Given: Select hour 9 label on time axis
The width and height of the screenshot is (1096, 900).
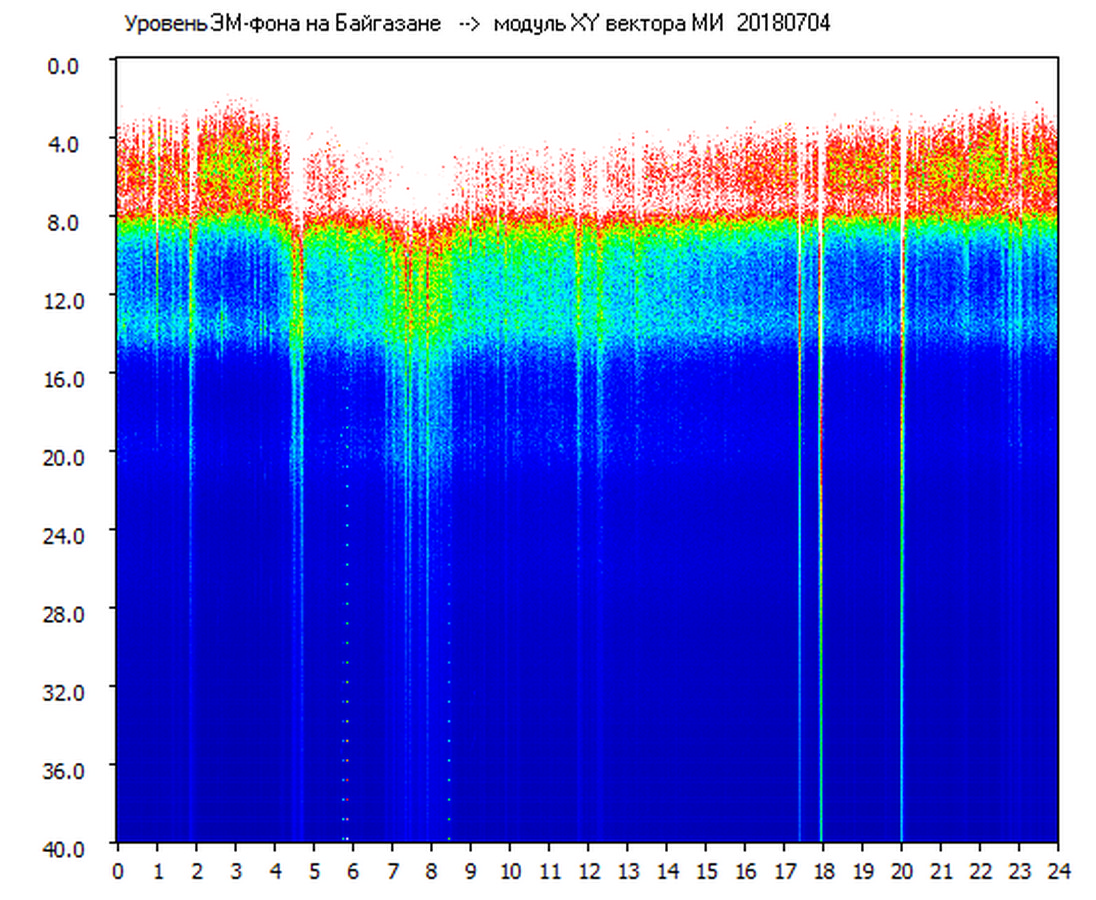Looking at the screenshot, I should 470,870.
